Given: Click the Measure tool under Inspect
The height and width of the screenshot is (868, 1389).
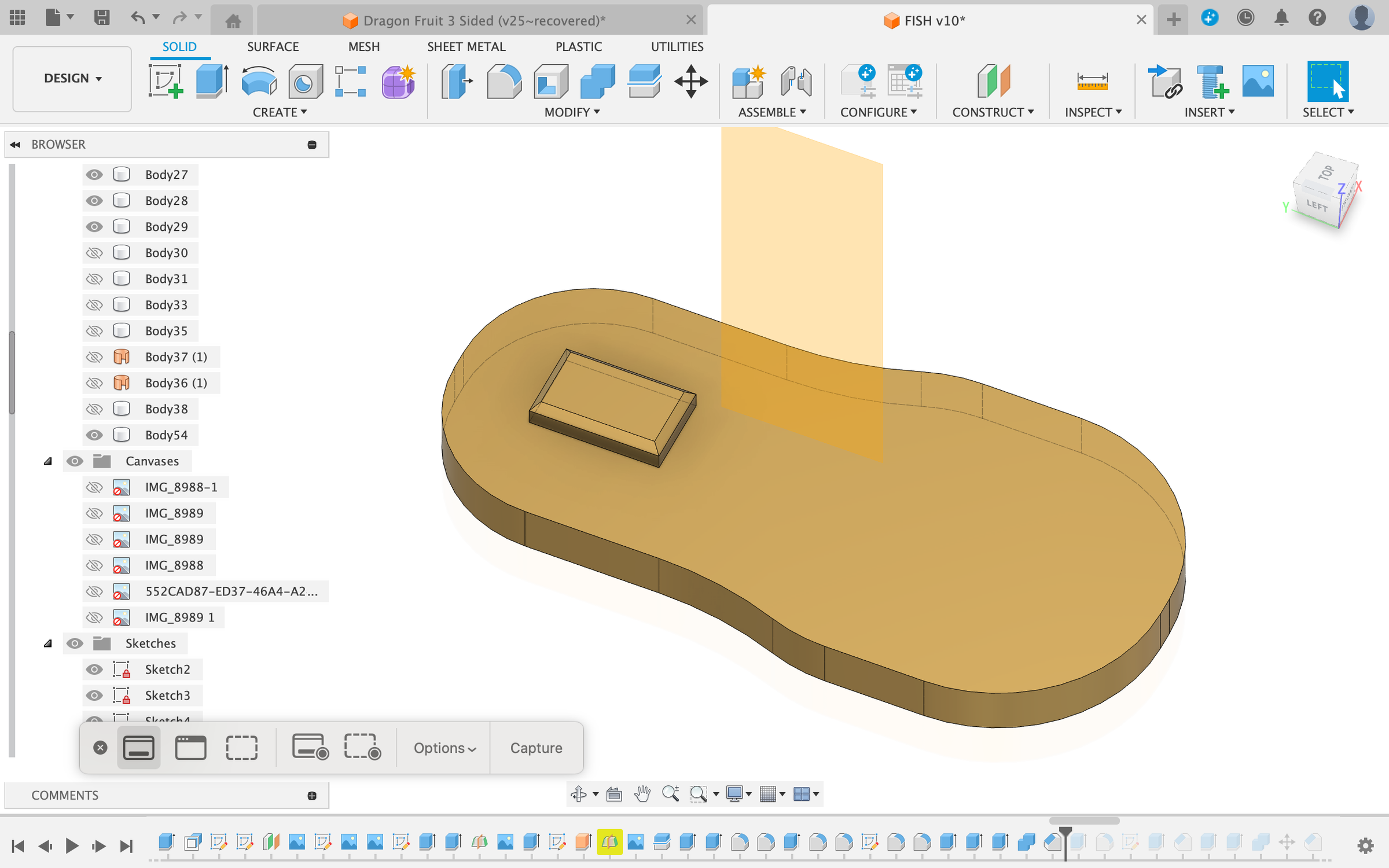Looking at the screenshot, I should pos(1092,82).
